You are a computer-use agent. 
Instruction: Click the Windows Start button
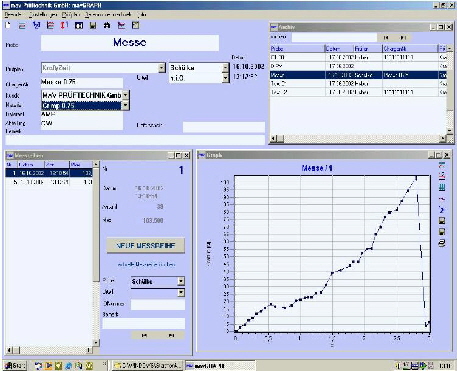pos(15,366)
